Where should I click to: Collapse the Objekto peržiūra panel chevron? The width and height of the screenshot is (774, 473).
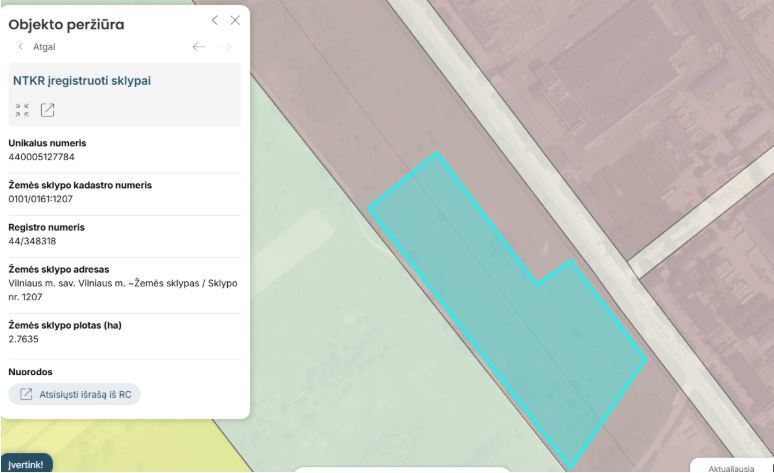(x=214, y=20)
